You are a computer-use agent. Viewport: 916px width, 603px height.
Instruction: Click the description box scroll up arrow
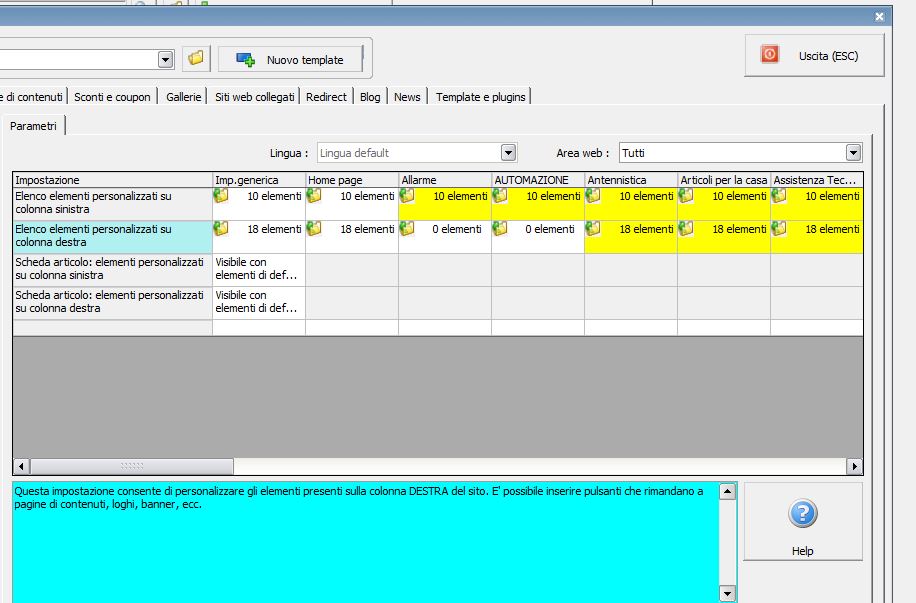tap(727, 491)
